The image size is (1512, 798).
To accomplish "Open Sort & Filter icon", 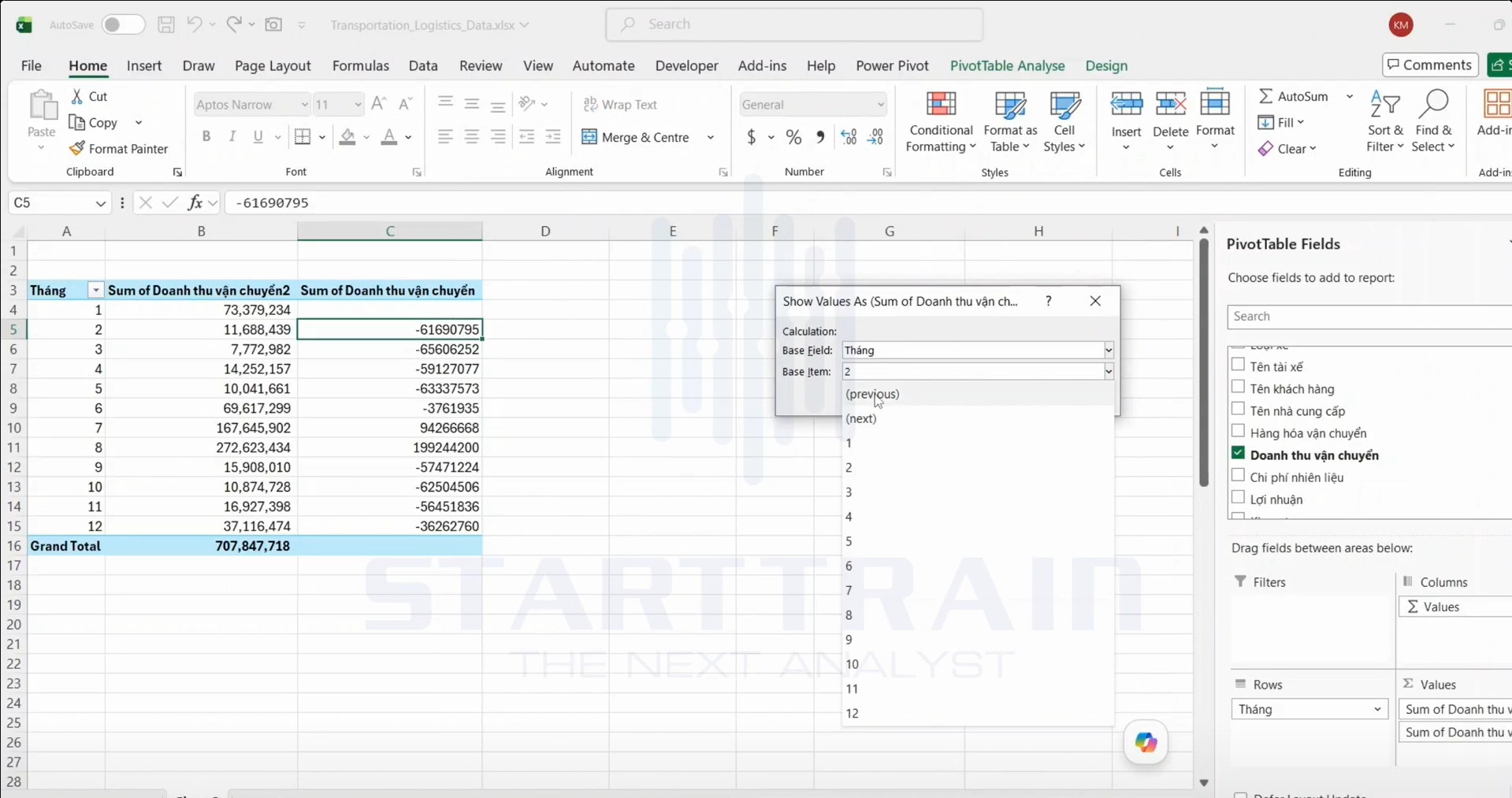I will [1385, 105].
